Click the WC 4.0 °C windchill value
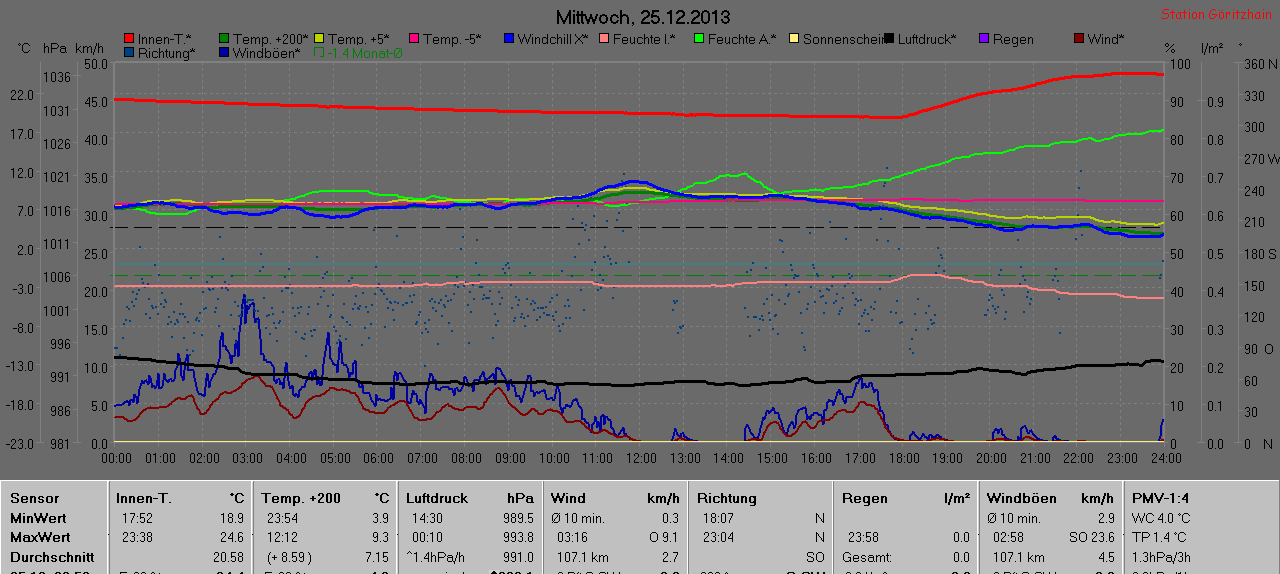The image size is (1280, 574). point(1161,518)
